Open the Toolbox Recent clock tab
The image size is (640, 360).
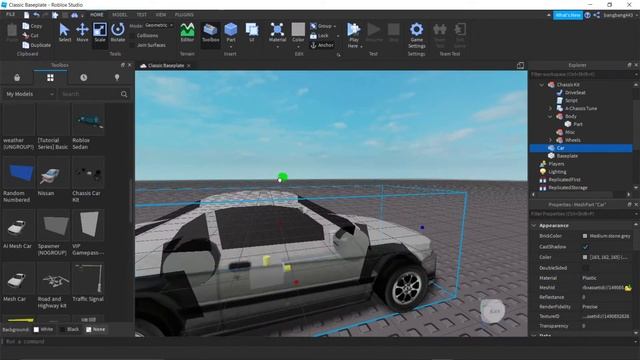pos(84,78)
